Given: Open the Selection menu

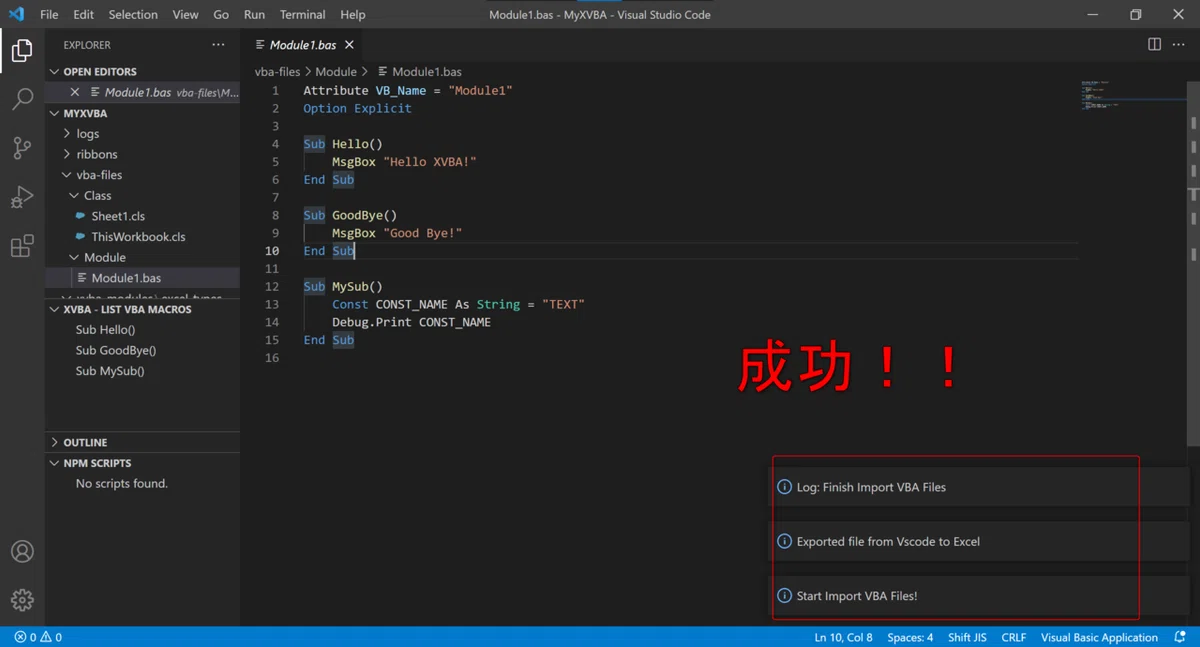Looking at the screenshot, I should 133,15.
